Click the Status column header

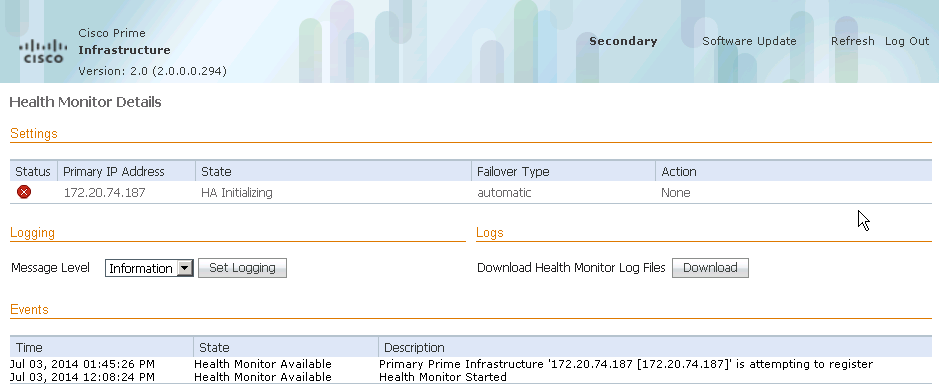pos(33,172)
